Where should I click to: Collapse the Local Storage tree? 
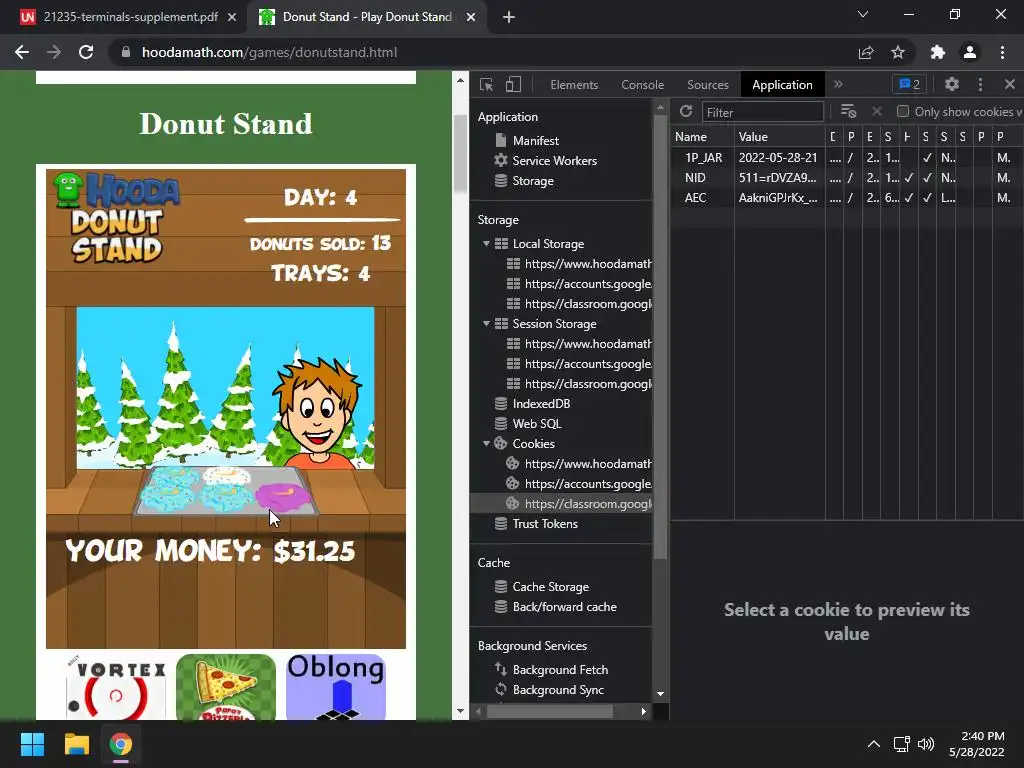486,244
